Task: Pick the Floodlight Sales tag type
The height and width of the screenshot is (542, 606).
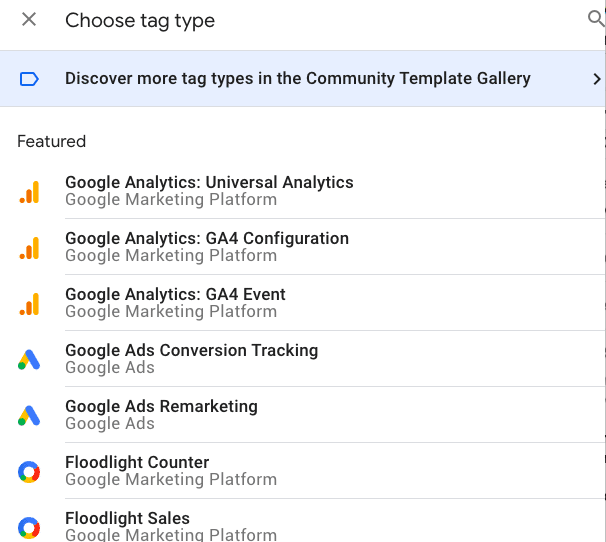Action: 127,519
